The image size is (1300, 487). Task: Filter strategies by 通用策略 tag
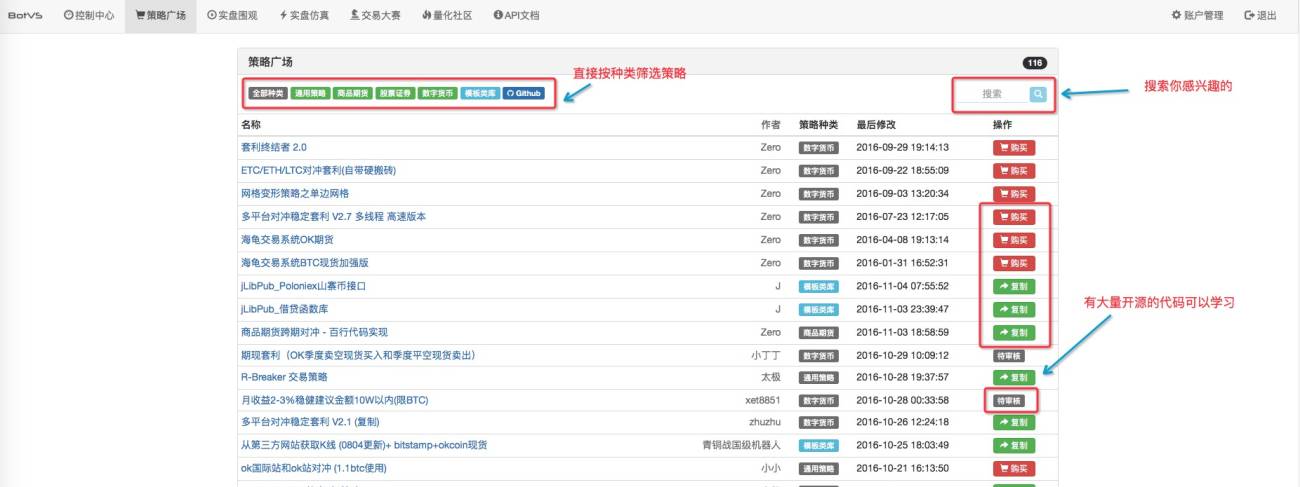310,93
